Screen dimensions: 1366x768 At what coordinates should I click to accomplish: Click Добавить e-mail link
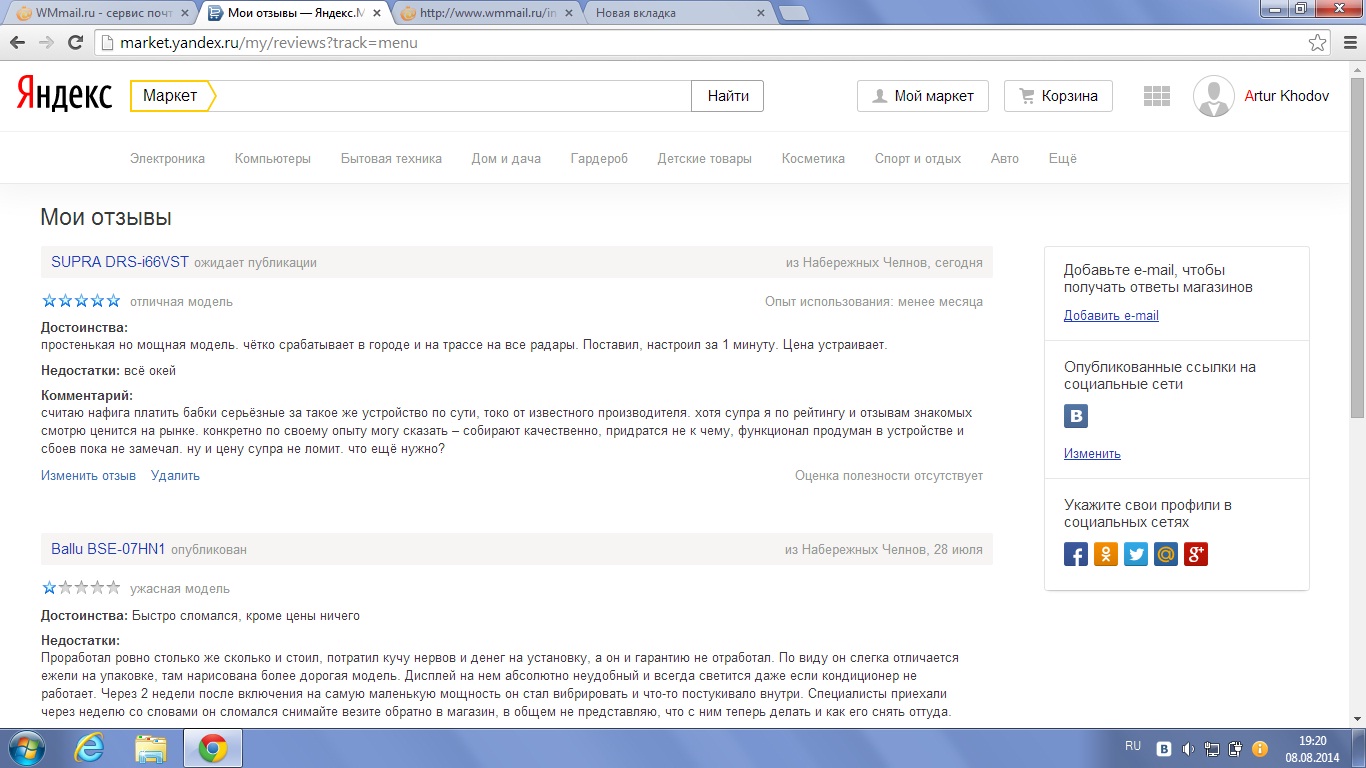coord(1111,316)
